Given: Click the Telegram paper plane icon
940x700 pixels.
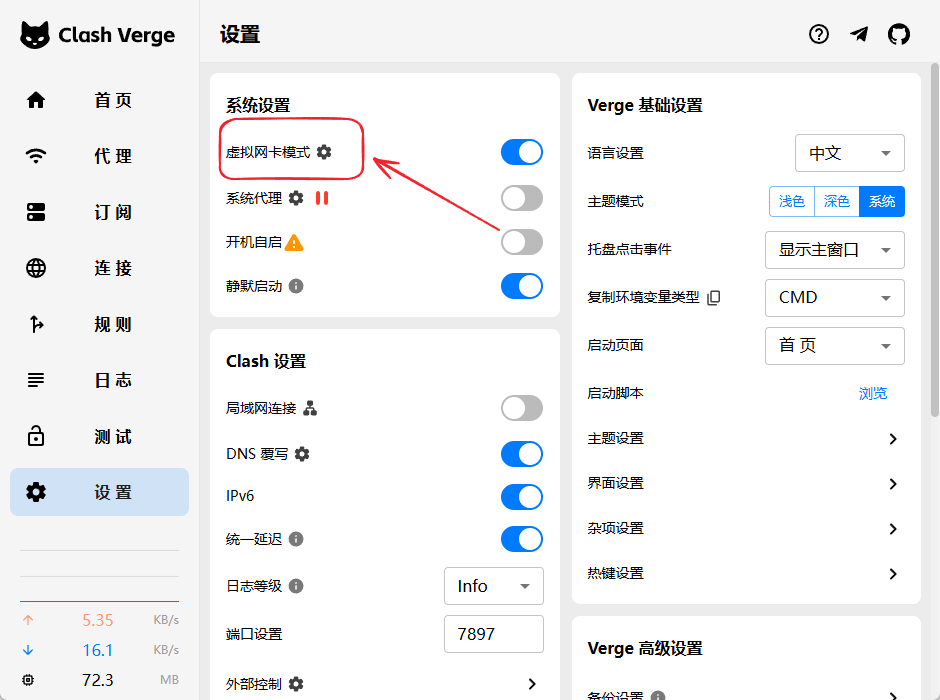Looking at the screenshot, I should tap(859, 34).
